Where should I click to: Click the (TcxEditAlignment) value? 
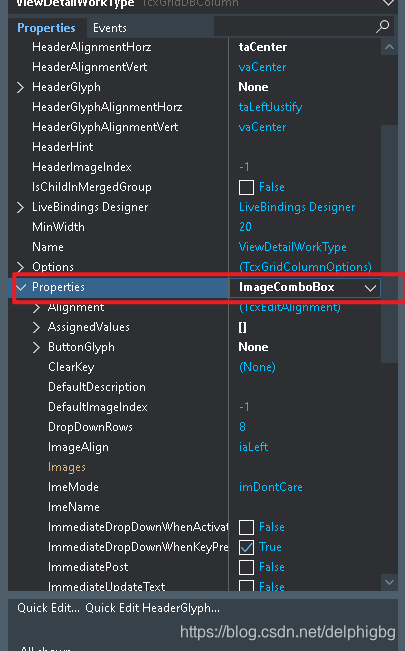(290, 307)
